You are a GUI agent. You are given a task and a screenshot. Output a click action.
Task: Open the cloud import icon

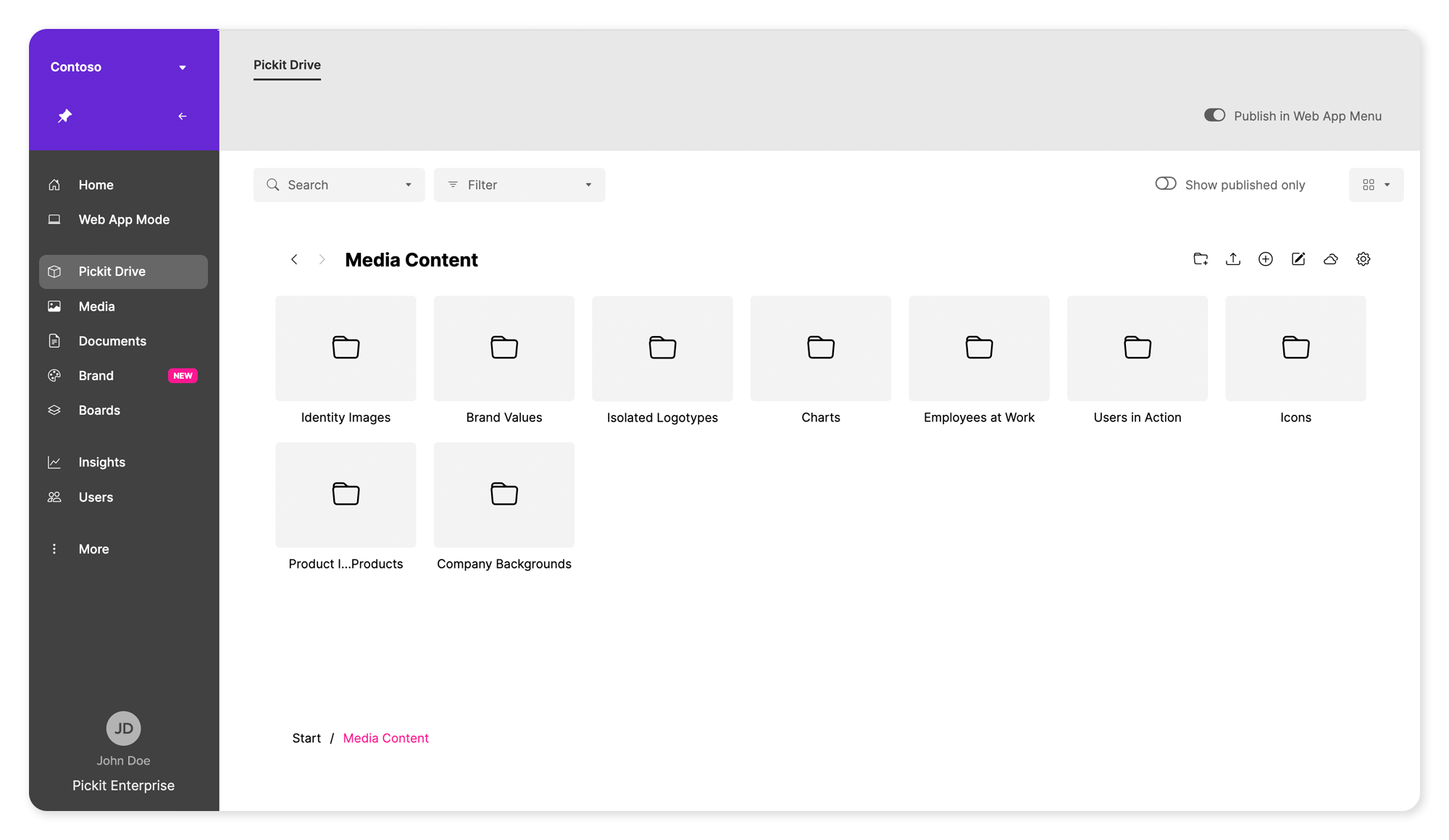click(1331, 259)
